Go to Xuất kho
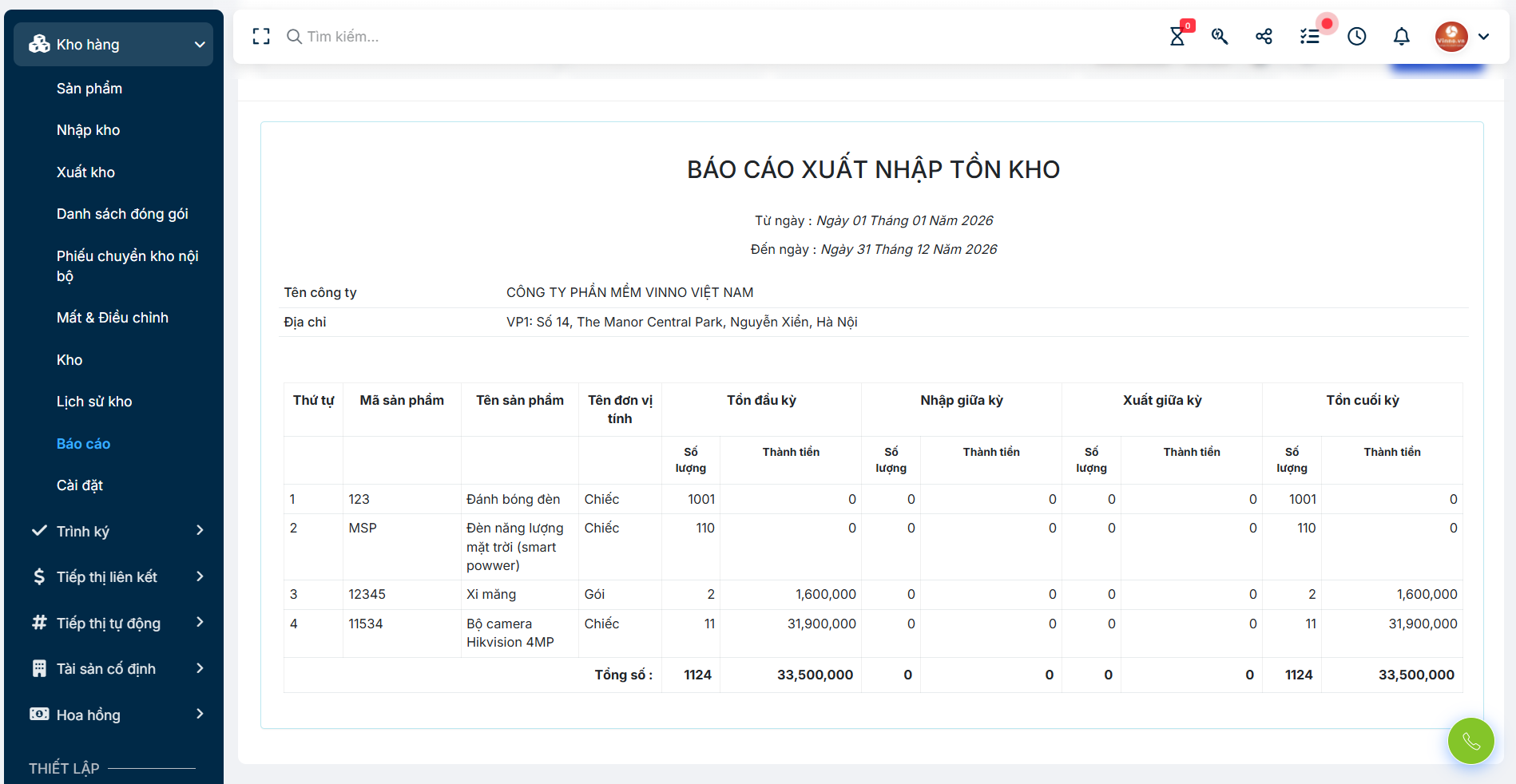Viewport: 1516px width, 784px height. [x=85, y=172]
